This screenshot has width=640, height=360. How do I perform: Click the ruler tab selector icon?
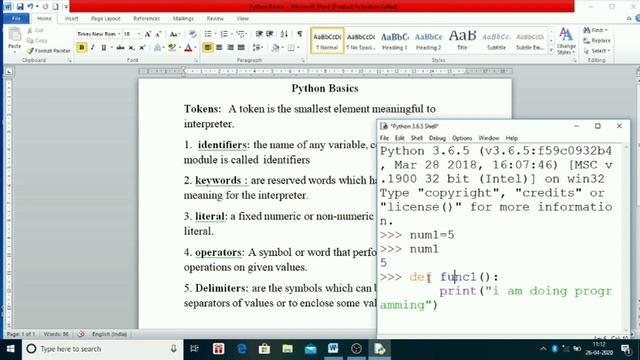click(x=9, y=72)
